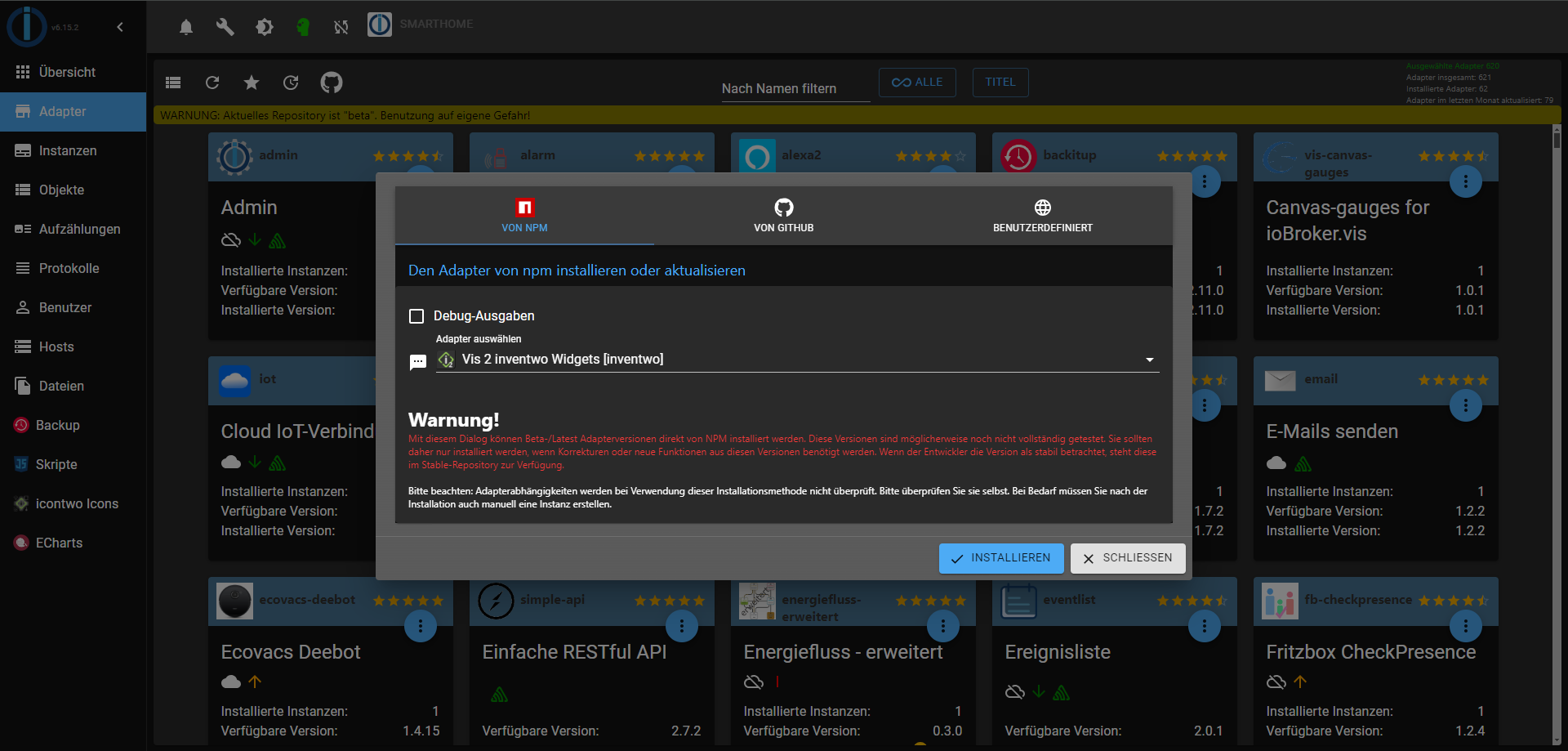
Task: Click the Fritzbox CheckPresence update arrow icon
Action: coord(1300,682)
